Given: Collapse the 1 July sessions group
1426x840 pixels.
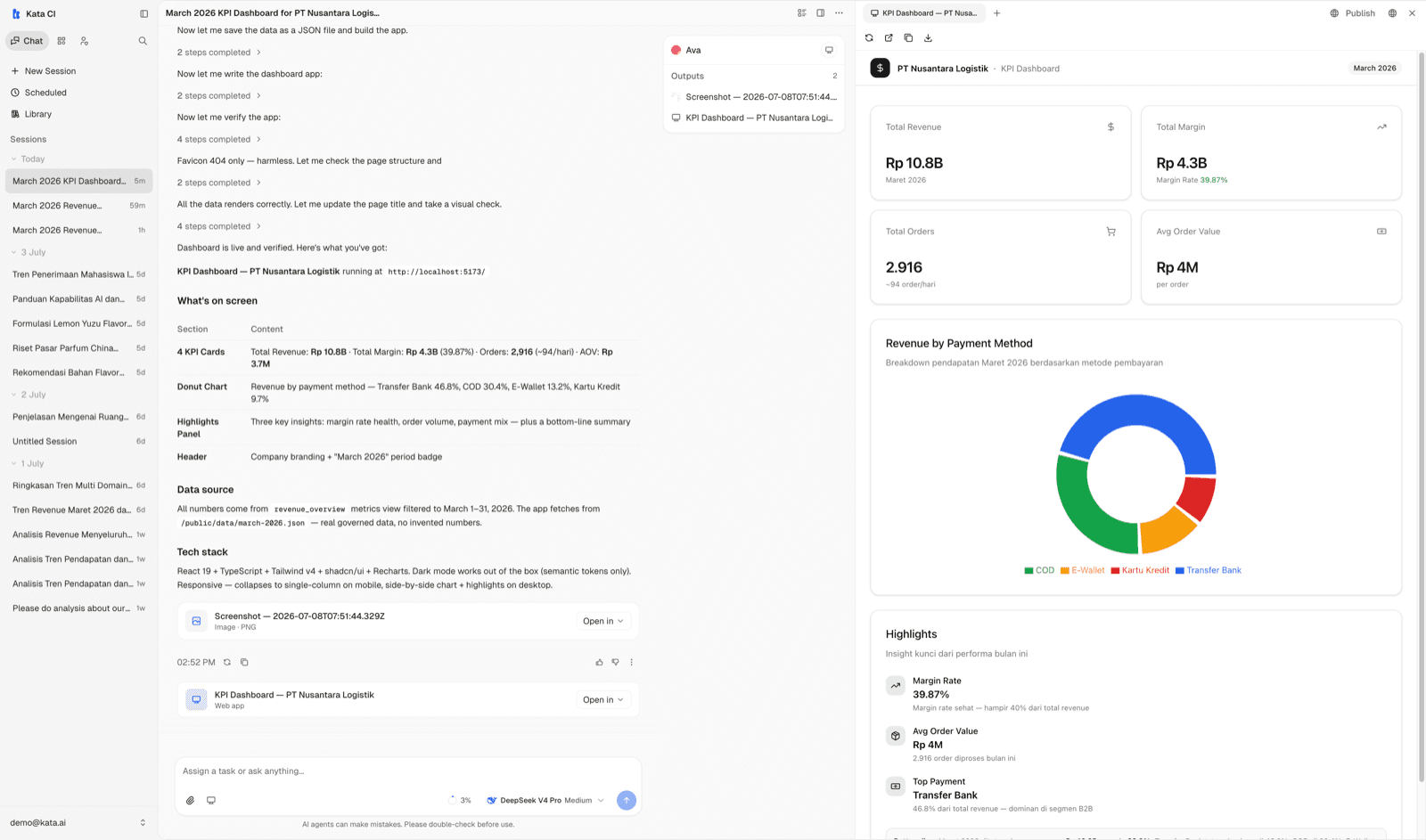Looking at the screenshot, I should coord(28,463).
